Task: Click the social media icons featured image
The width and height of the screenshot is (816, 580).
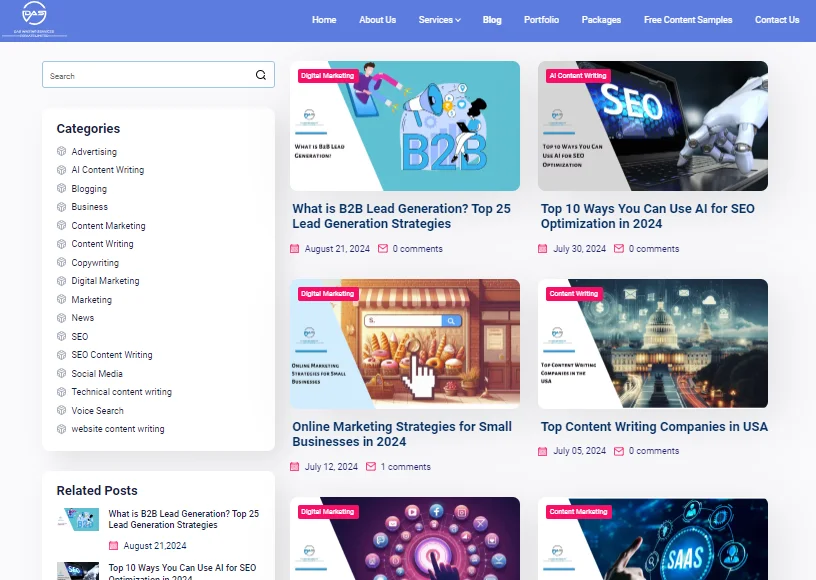Action: [x=405, y=539]
